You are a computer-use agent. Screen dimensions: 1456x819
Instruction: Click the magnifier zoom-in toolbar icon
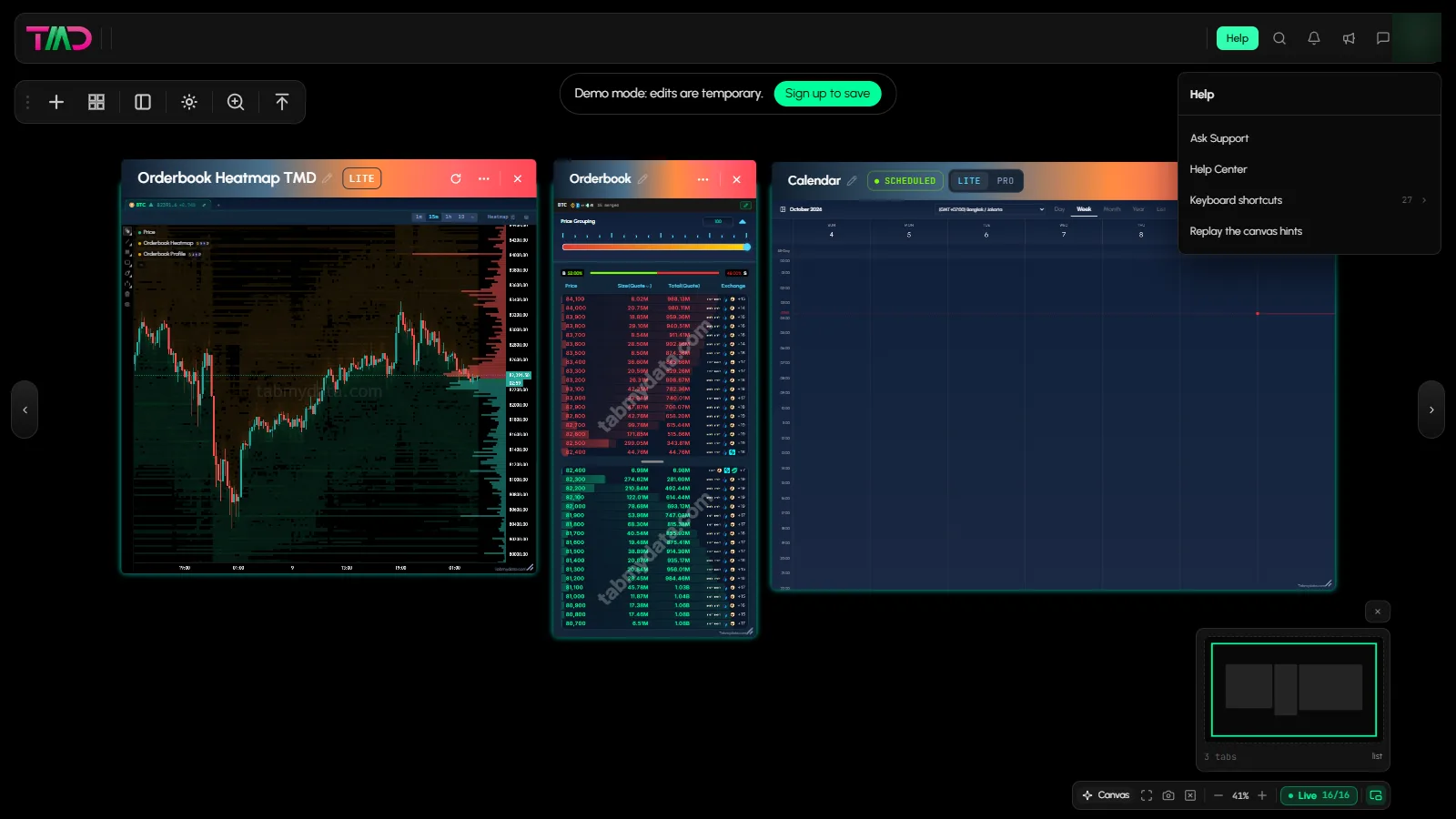coord(236,102)
